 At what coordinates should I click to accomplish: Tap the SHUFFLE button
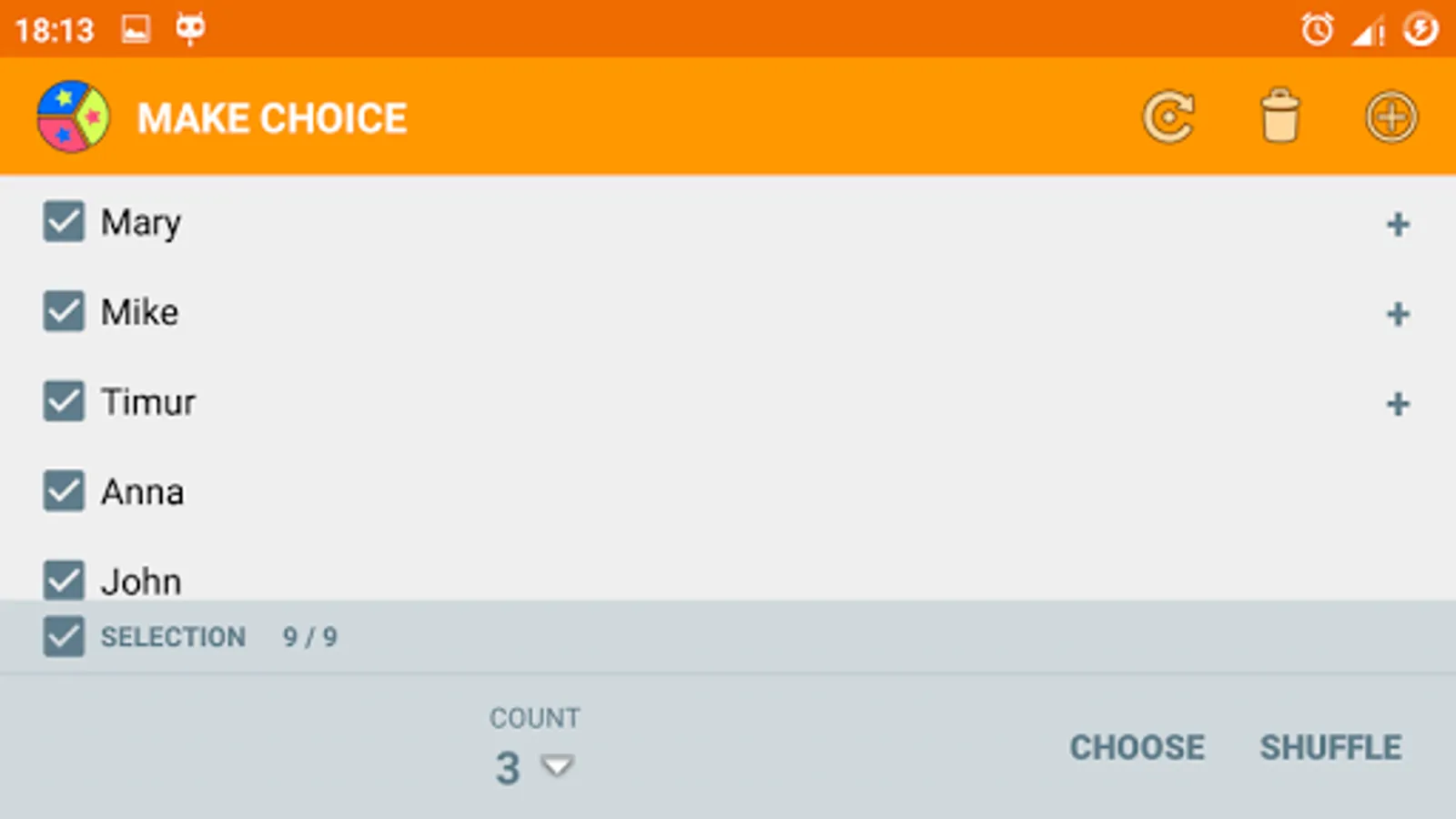1330,747
